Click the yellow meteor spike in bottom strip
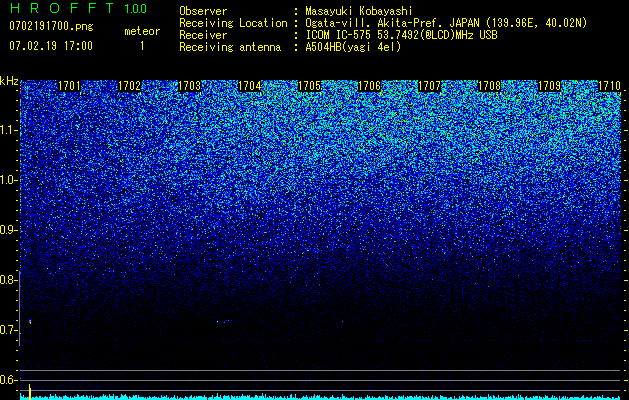The height and width of the screenshot is (400, 629). click(x=30, y=392)
